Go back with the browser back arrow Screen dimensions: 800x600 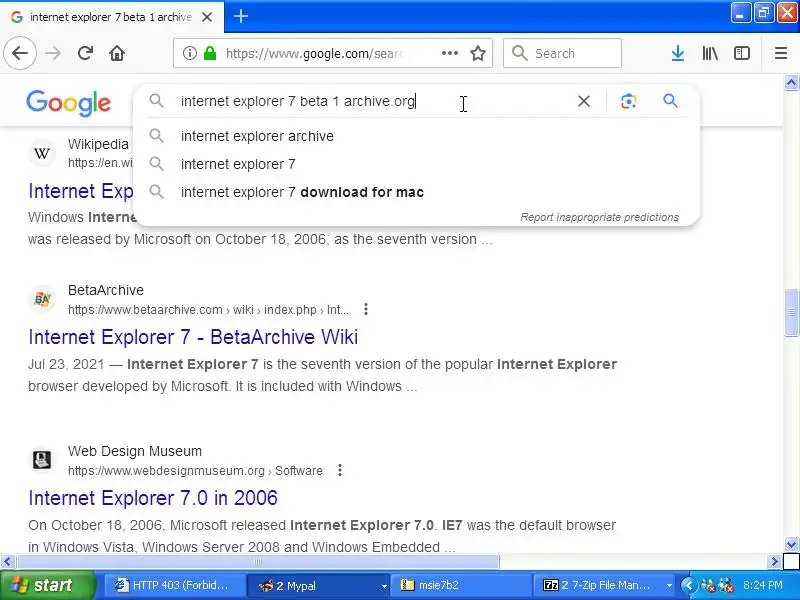pos(20,53)
